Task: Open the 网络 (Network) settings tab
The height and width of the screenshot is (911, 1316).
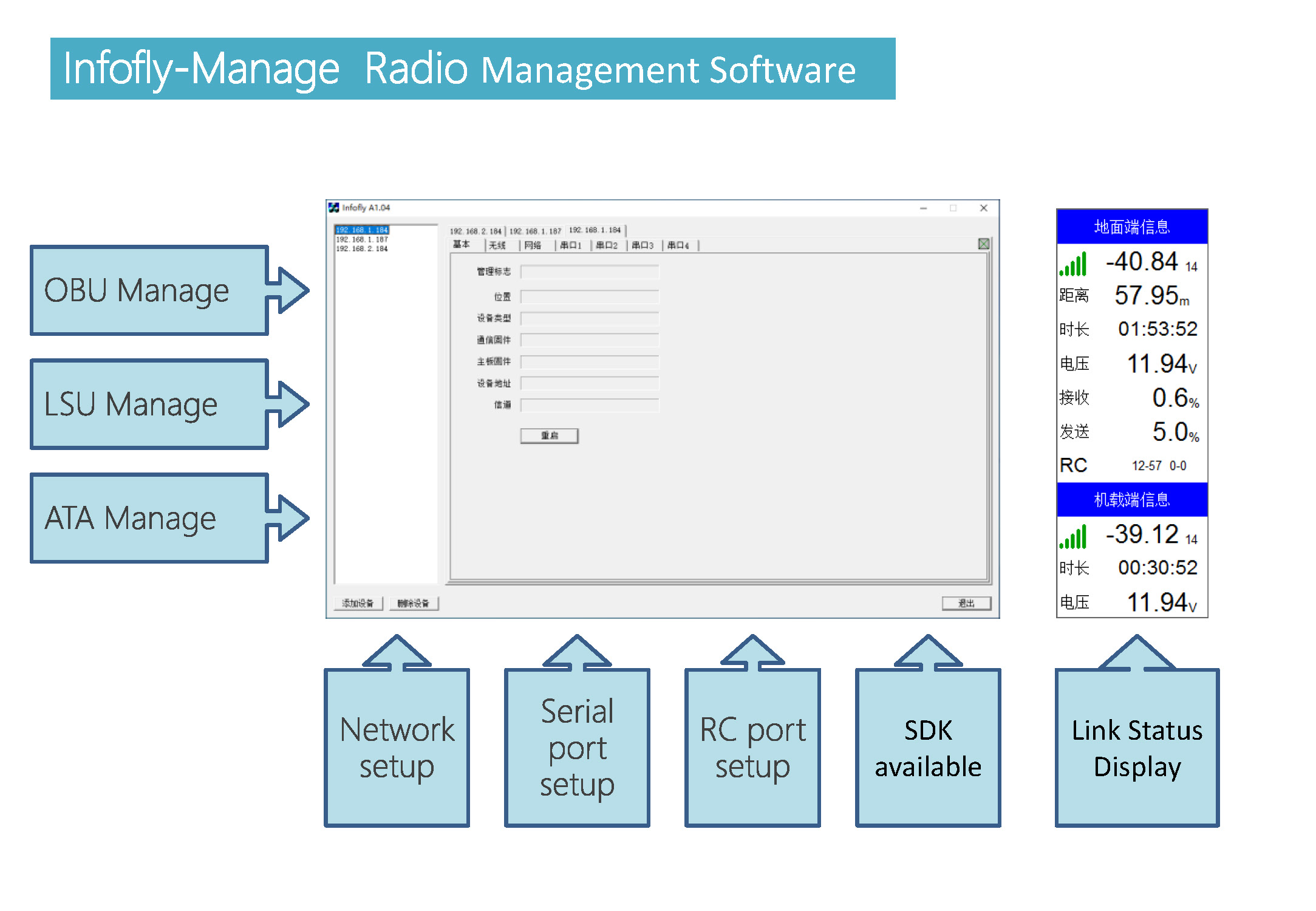Action: tap(534, 245)
